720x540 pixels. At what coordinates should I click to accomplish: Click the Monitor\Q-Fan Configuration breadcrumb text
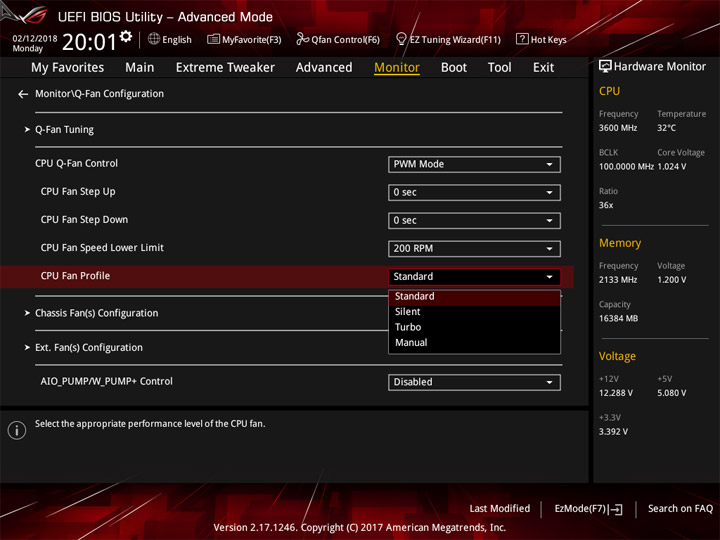click(99, 94)
